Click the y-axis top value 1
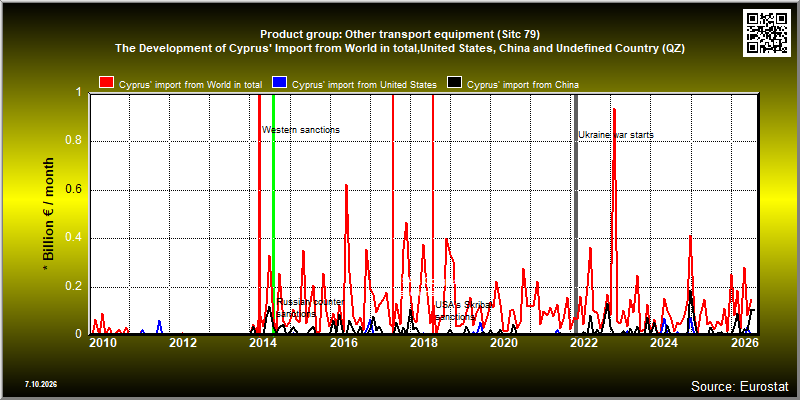The height and width of the screenshot is (400, 800). click(x=78, y=93)
